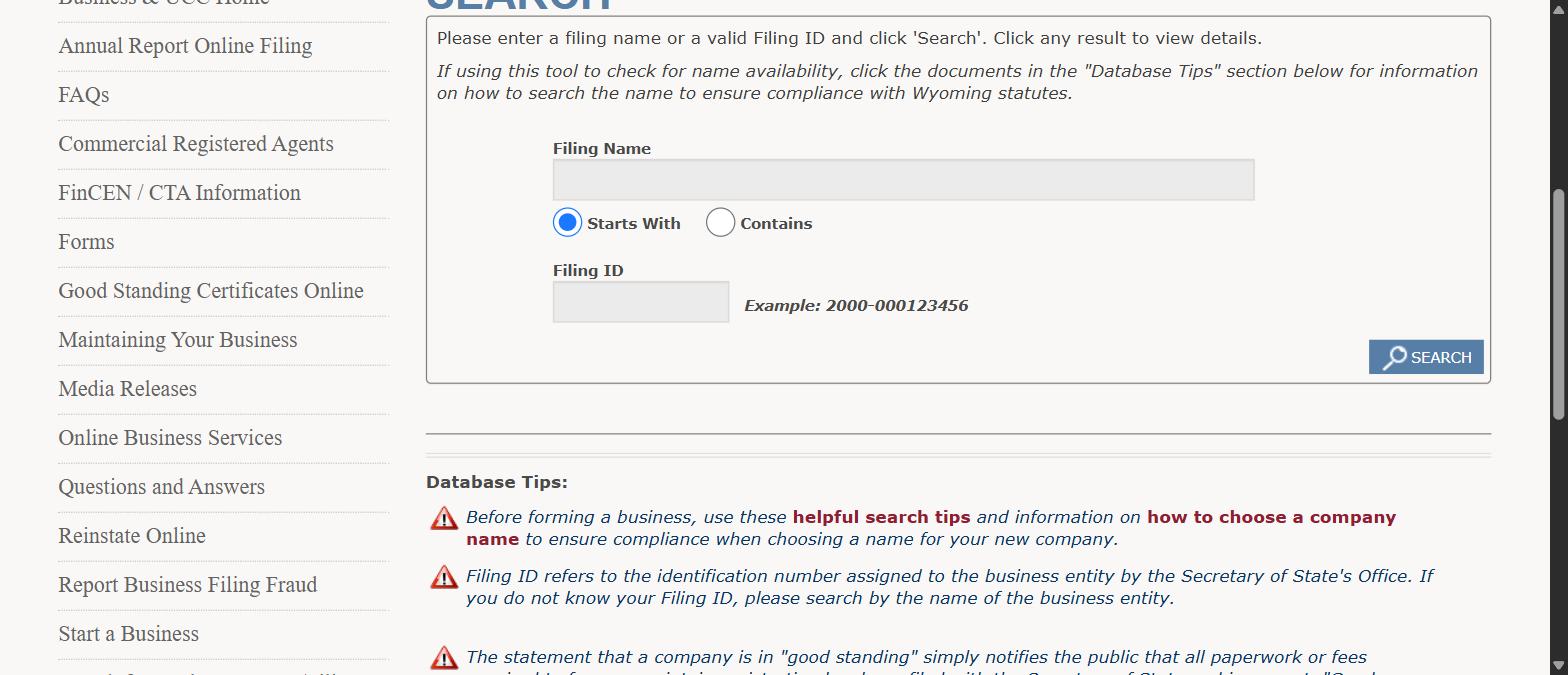
Task: Click the page vertical scrollbar thumb
Action: click(x=1558, y=305)
